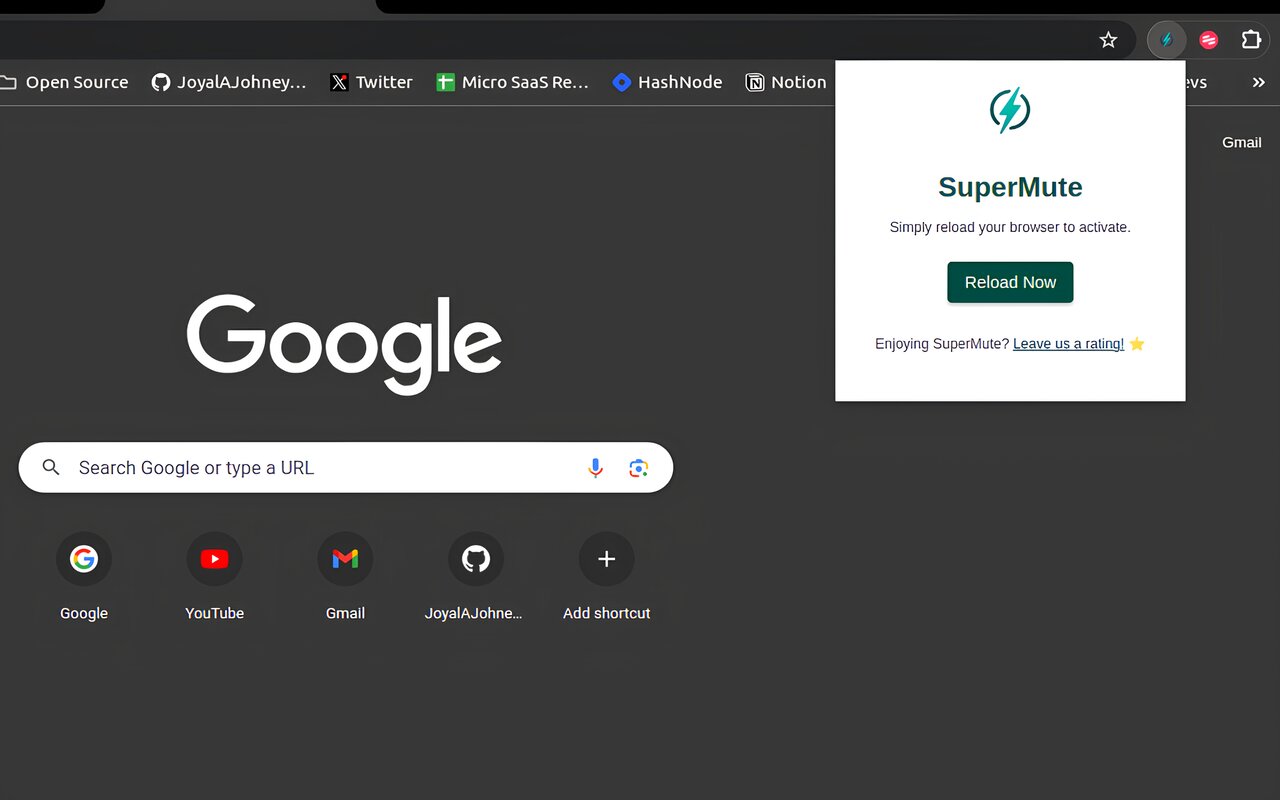Click the SuperMute title text
This screenshot has height=800, width=1280.
(x=1010, y=187)
